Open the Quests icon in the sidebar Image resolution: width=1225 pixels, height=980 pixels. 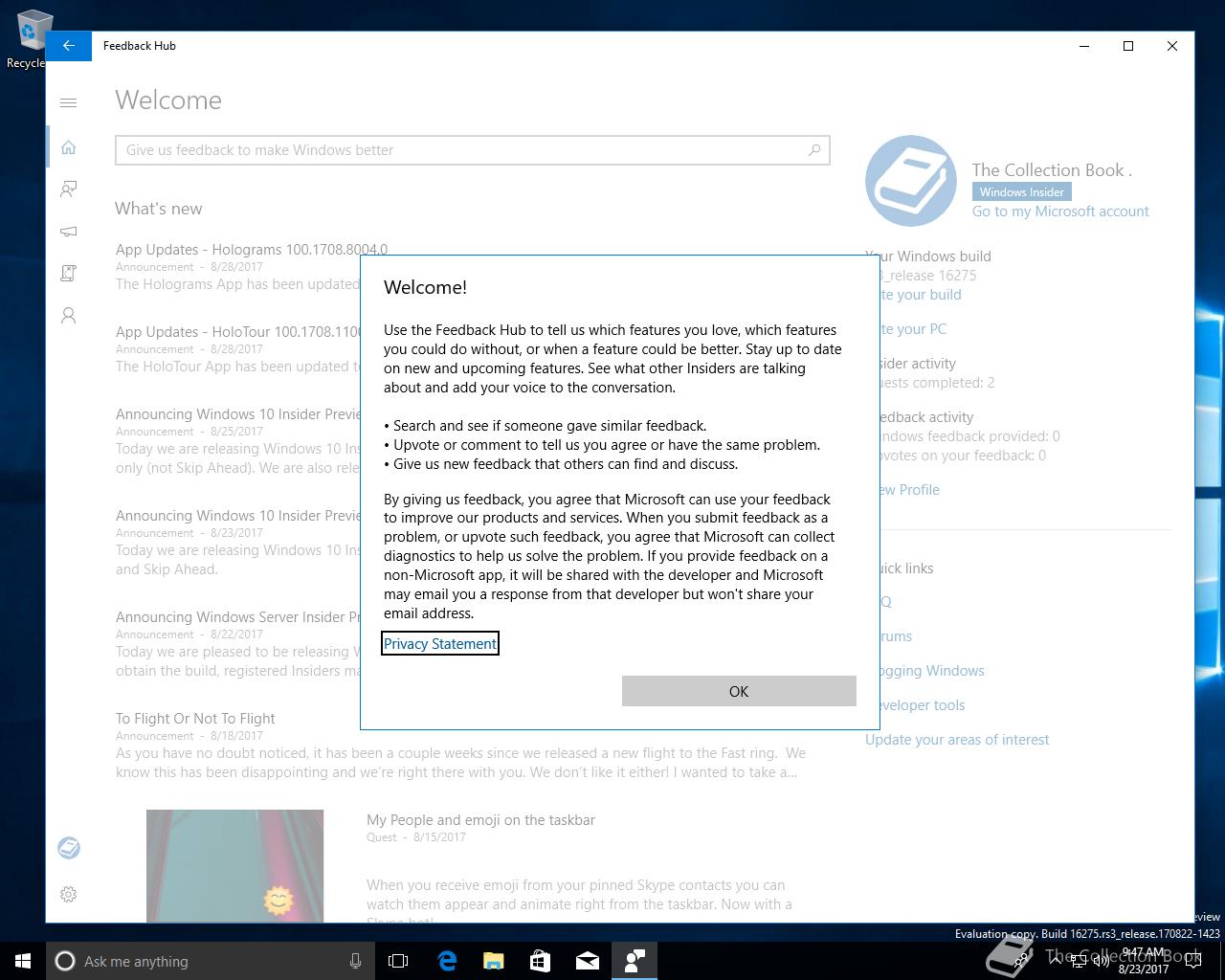point(69,273)
